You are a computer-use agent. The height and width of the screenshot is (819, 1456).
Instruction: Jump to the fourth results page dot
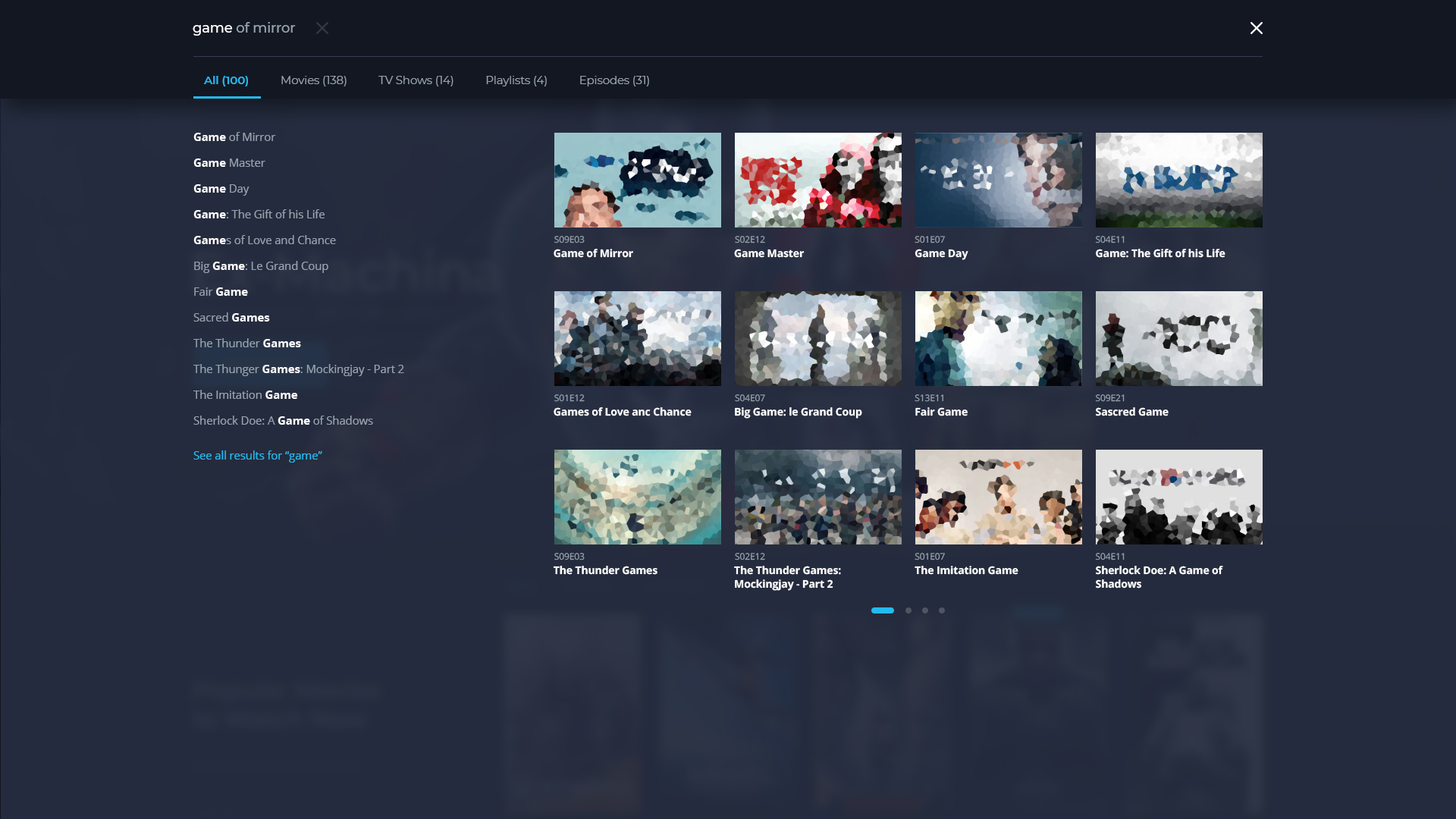[941, 610]
